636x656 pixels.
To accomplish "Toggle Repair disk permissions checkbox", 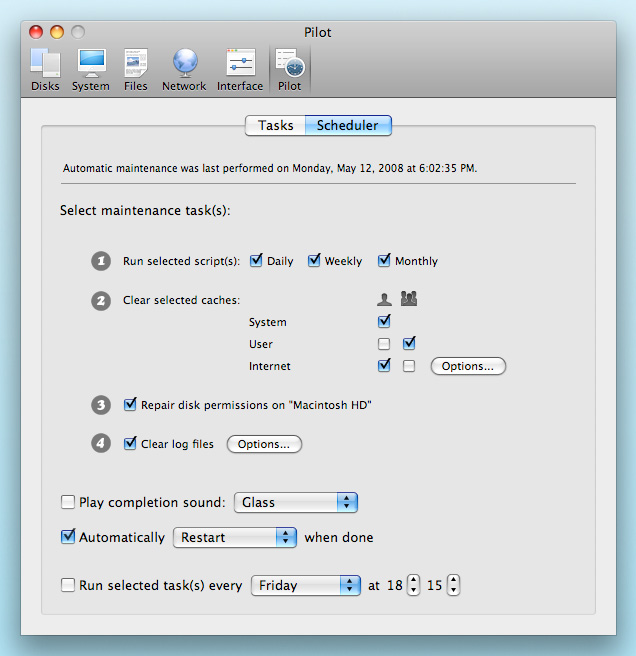I will point(130,405).
